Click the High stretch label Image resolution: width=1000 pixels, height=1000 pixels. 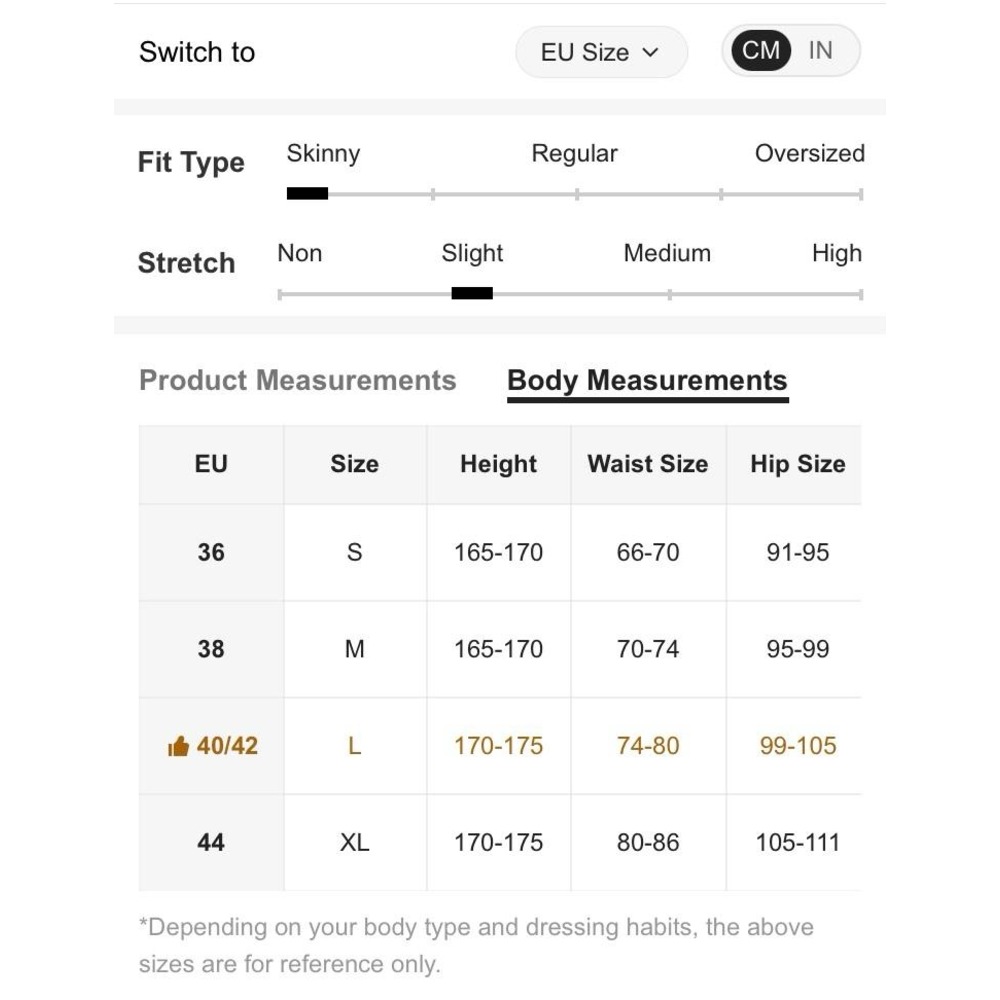[836, 253]
